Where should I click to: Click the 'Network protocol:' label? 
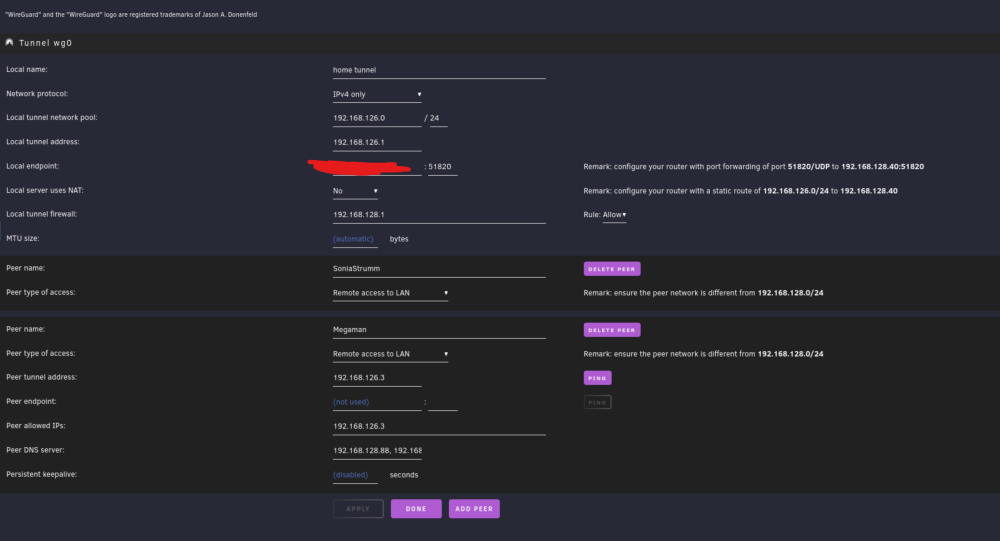click(37, 93)
